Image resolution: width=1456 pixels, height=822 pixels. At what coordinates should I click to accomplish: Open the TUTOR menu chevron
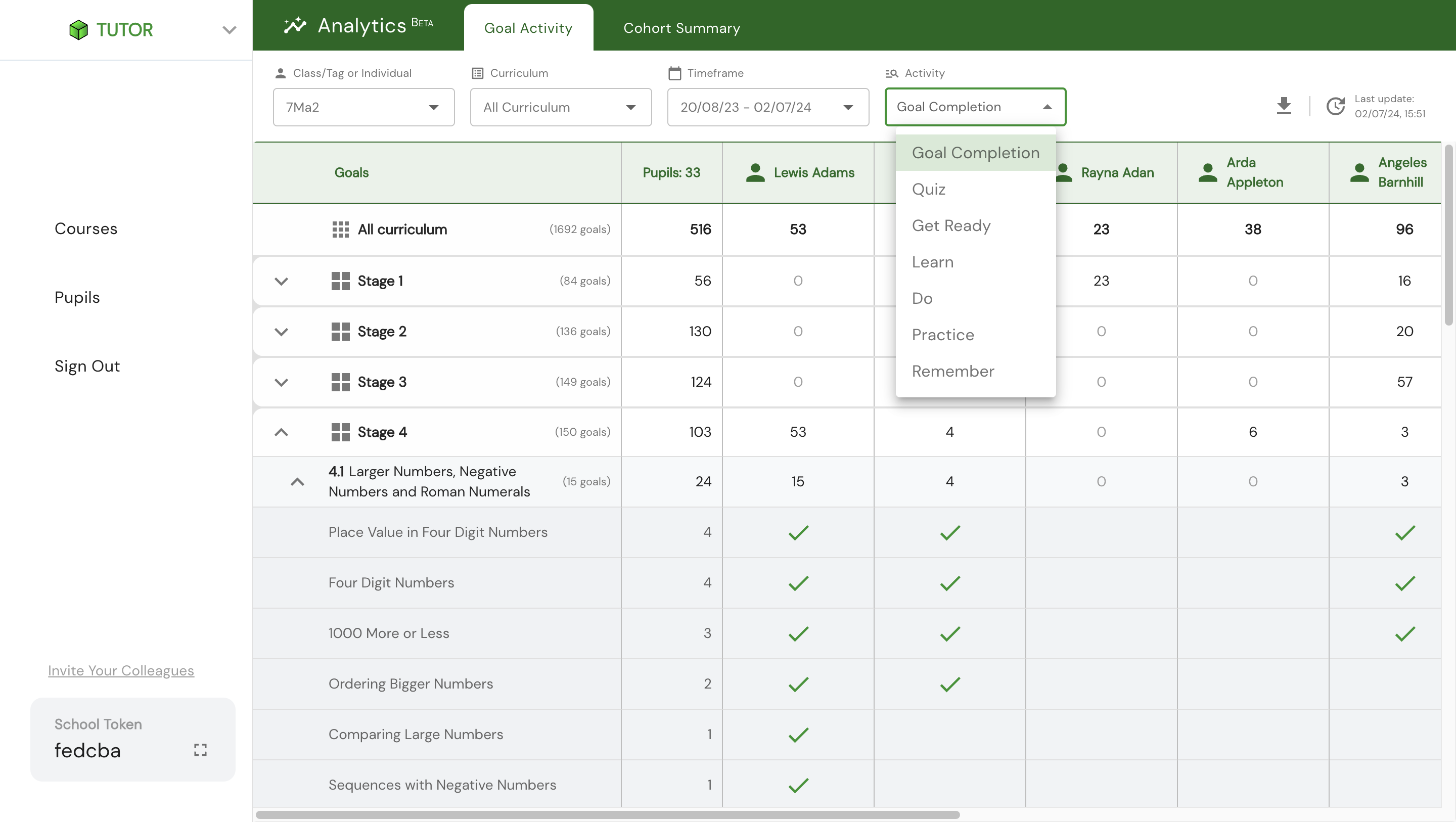[229, 29]
